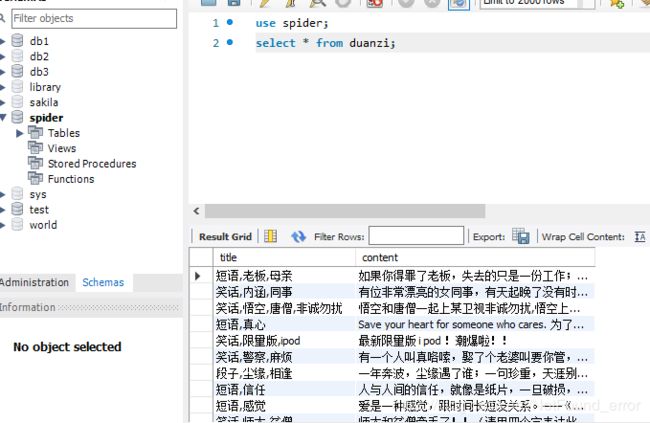650x423 pixels.
Task: Select the db1 schema label
Action: (39, 41)
